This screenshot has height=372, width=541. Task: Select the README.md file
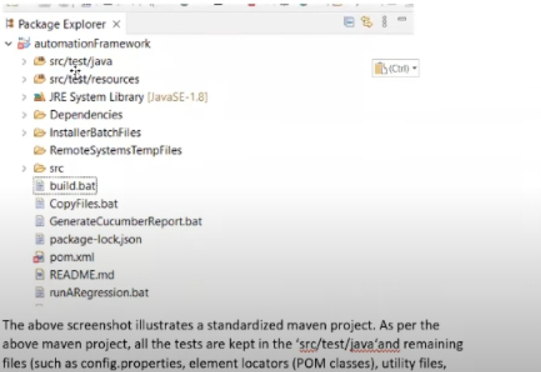[82, 275]
